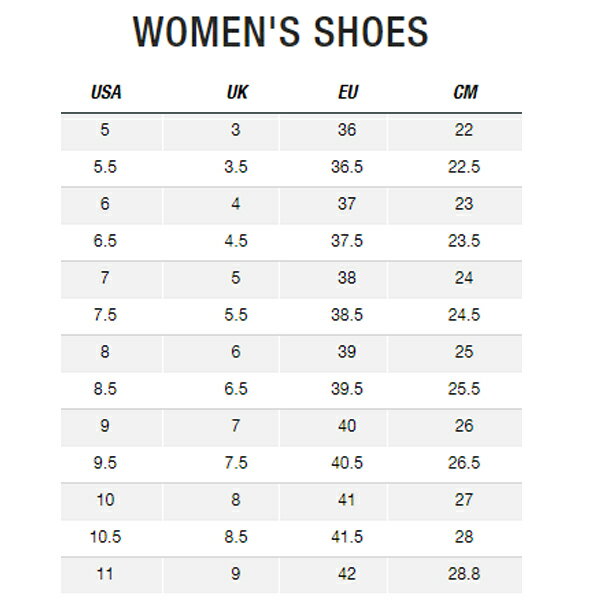Click USA size 5 cell

tap(111, 130)
